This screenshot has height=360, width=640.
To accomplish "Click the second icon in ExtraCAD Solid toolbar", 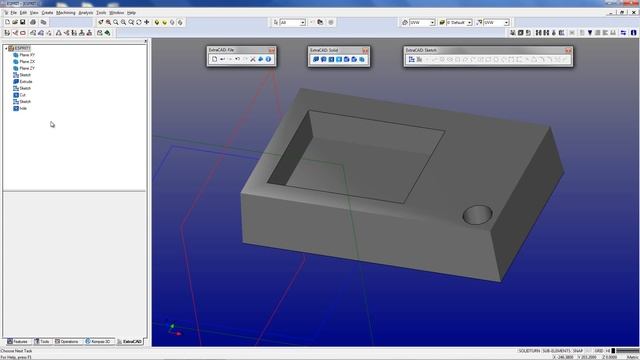I will tap(323, 59).
